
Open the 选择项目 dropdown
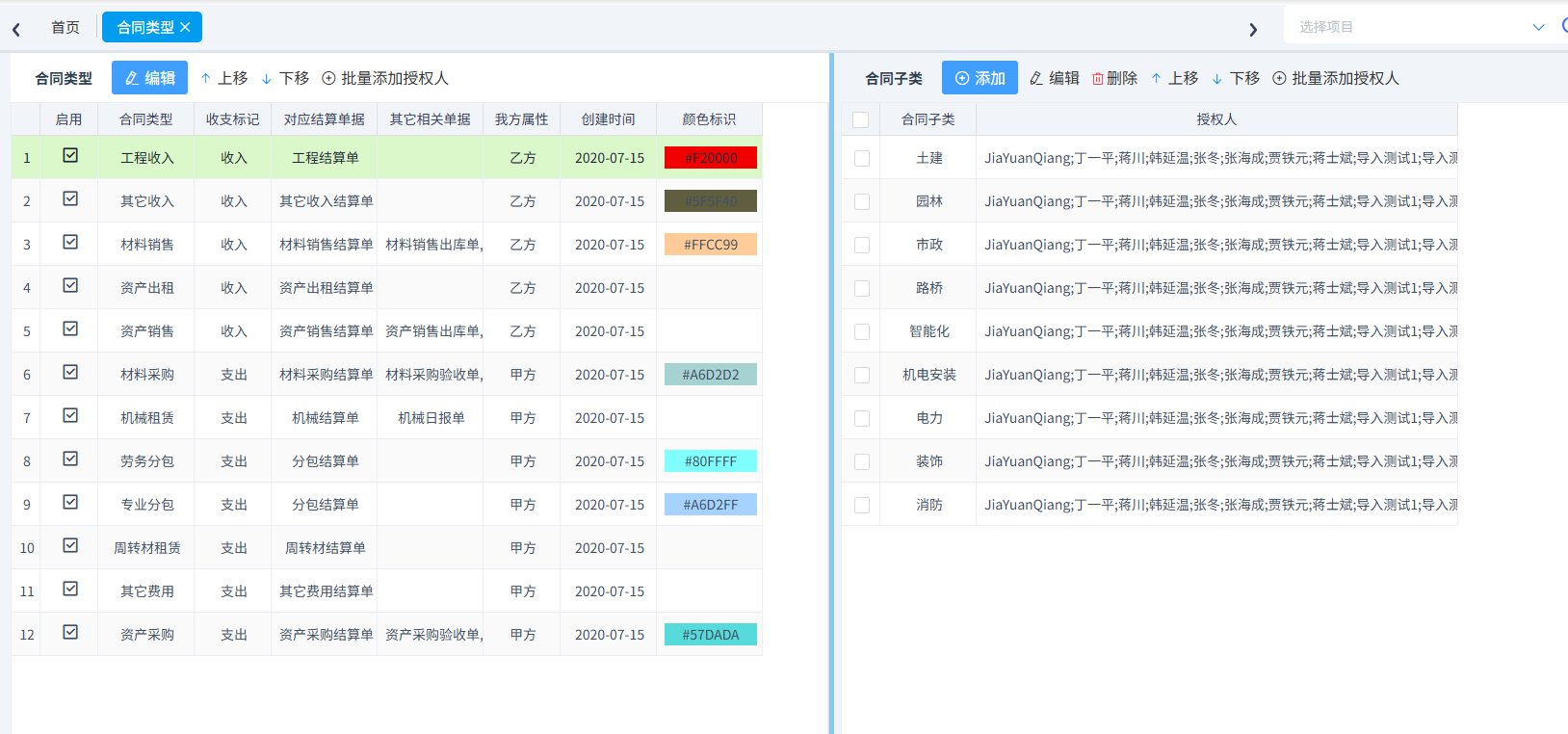pos(1421,27)
